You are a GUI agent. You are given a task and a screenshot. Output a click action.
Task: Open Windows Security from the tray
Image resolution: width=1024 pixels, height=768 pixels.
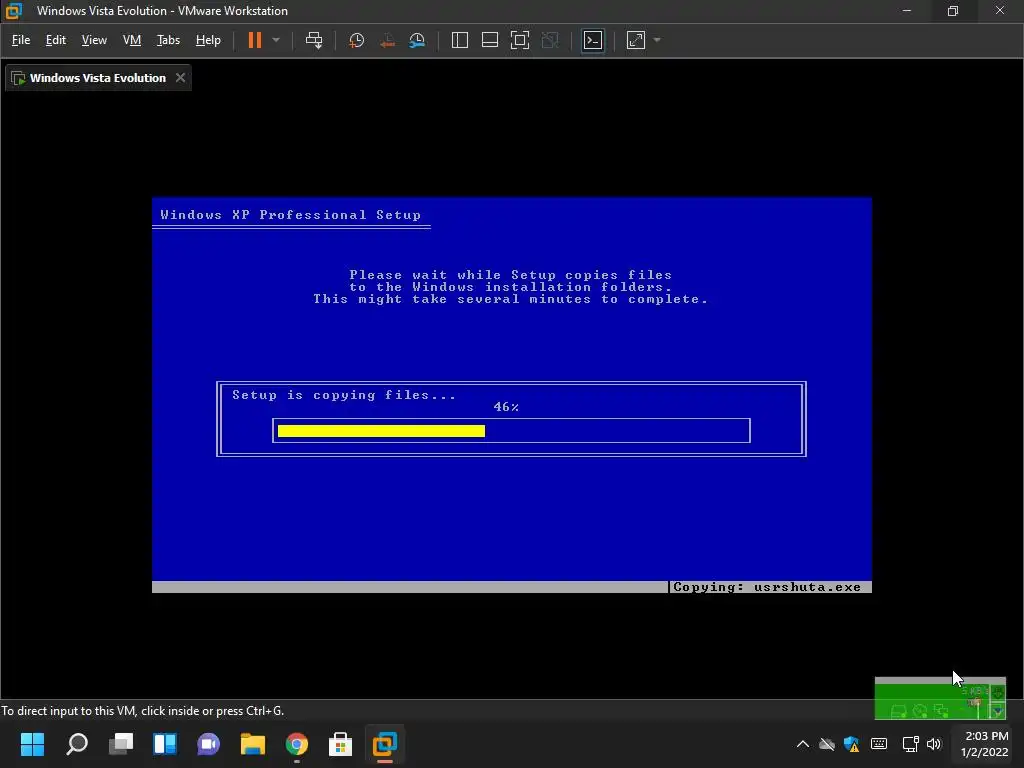point(852,744)
